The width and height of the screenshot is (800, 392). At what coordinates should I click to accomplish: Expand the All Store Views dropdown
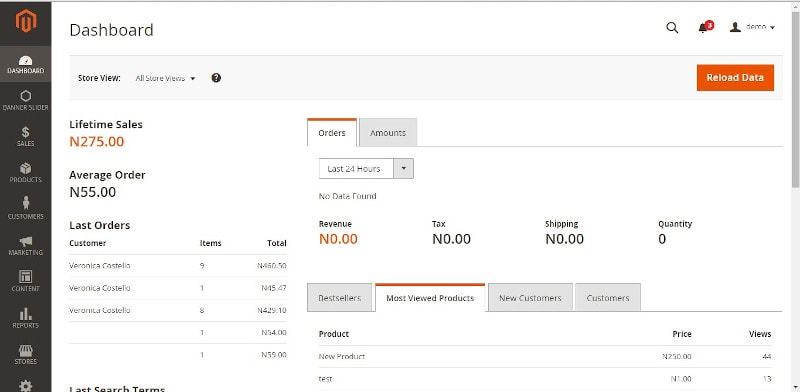[x=165, y=78]
